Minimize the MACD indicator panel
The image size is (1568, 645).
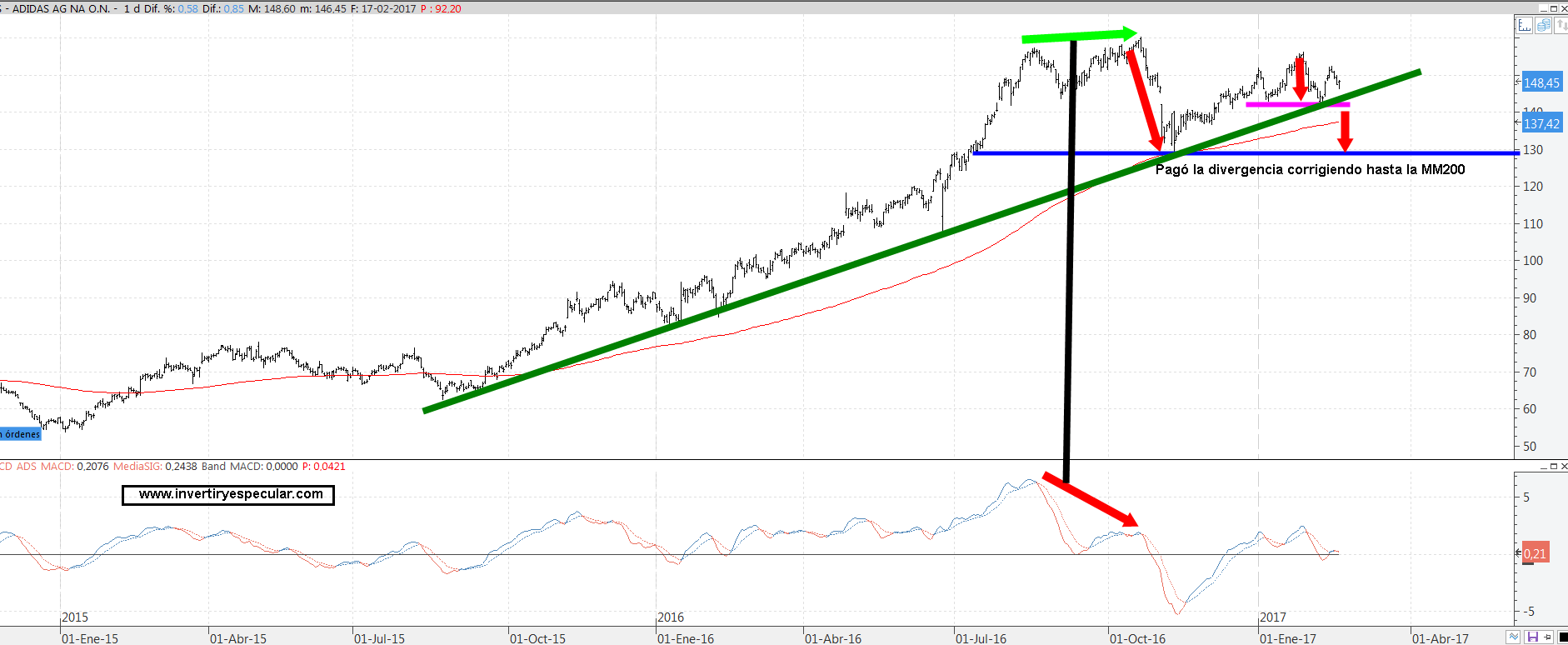coord(1543,467)
